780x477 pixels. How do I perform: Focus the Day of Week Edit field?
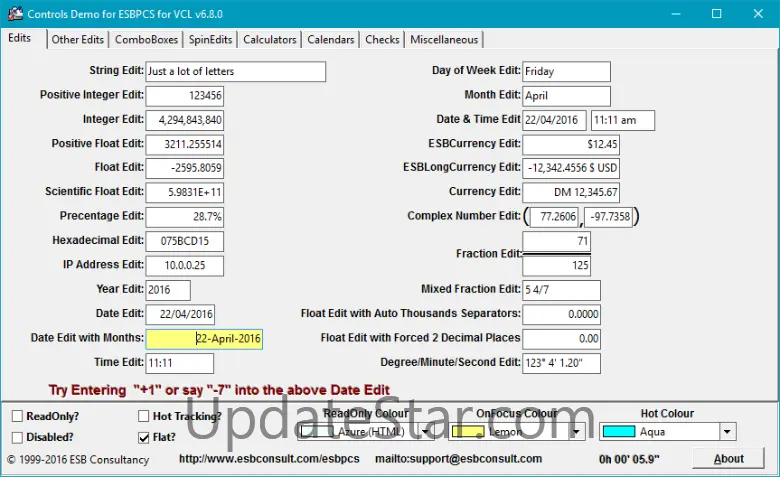[567, 72]
